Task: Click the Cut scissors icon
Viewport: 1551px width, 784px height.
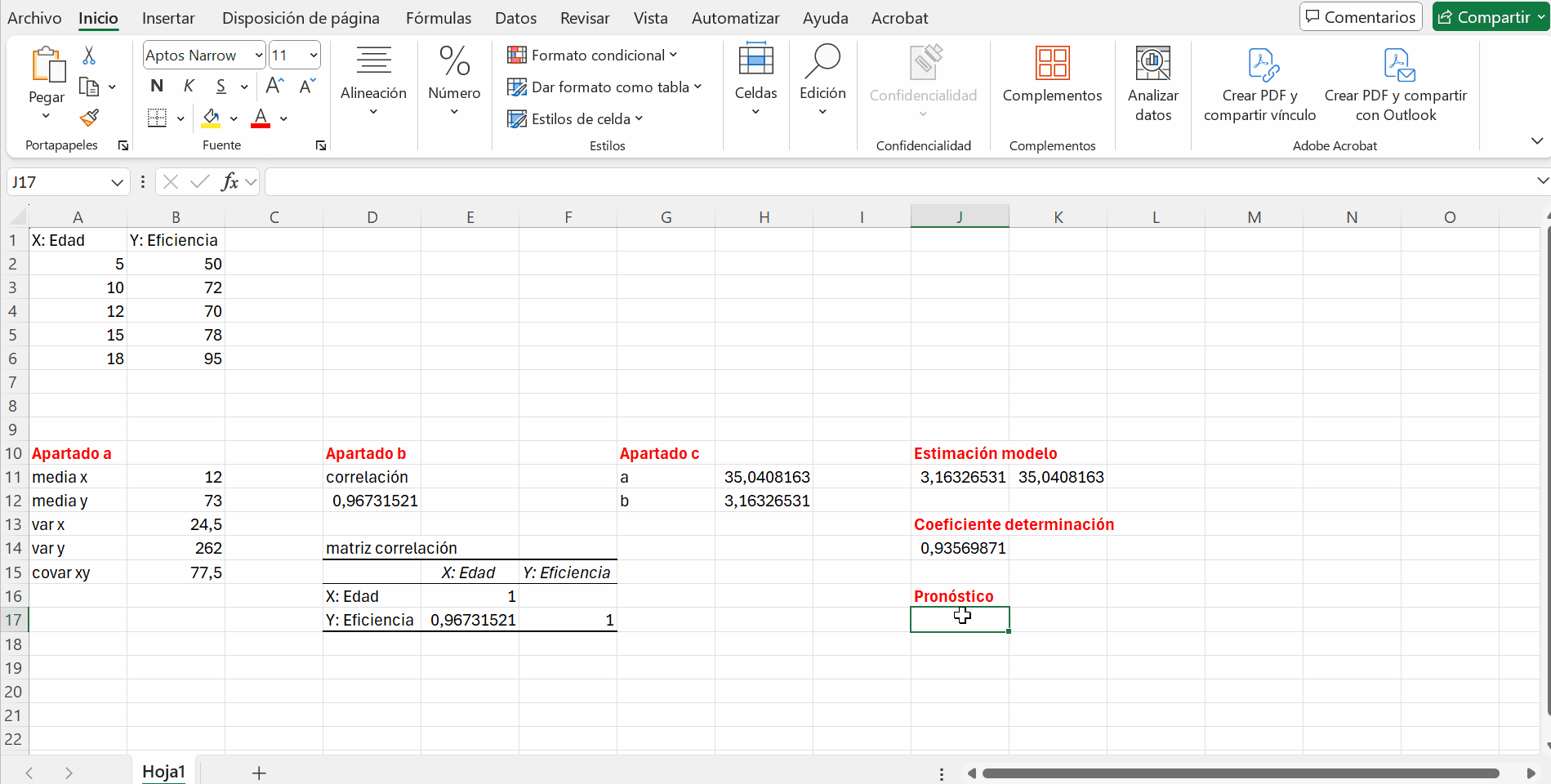Action: point(89,56)
